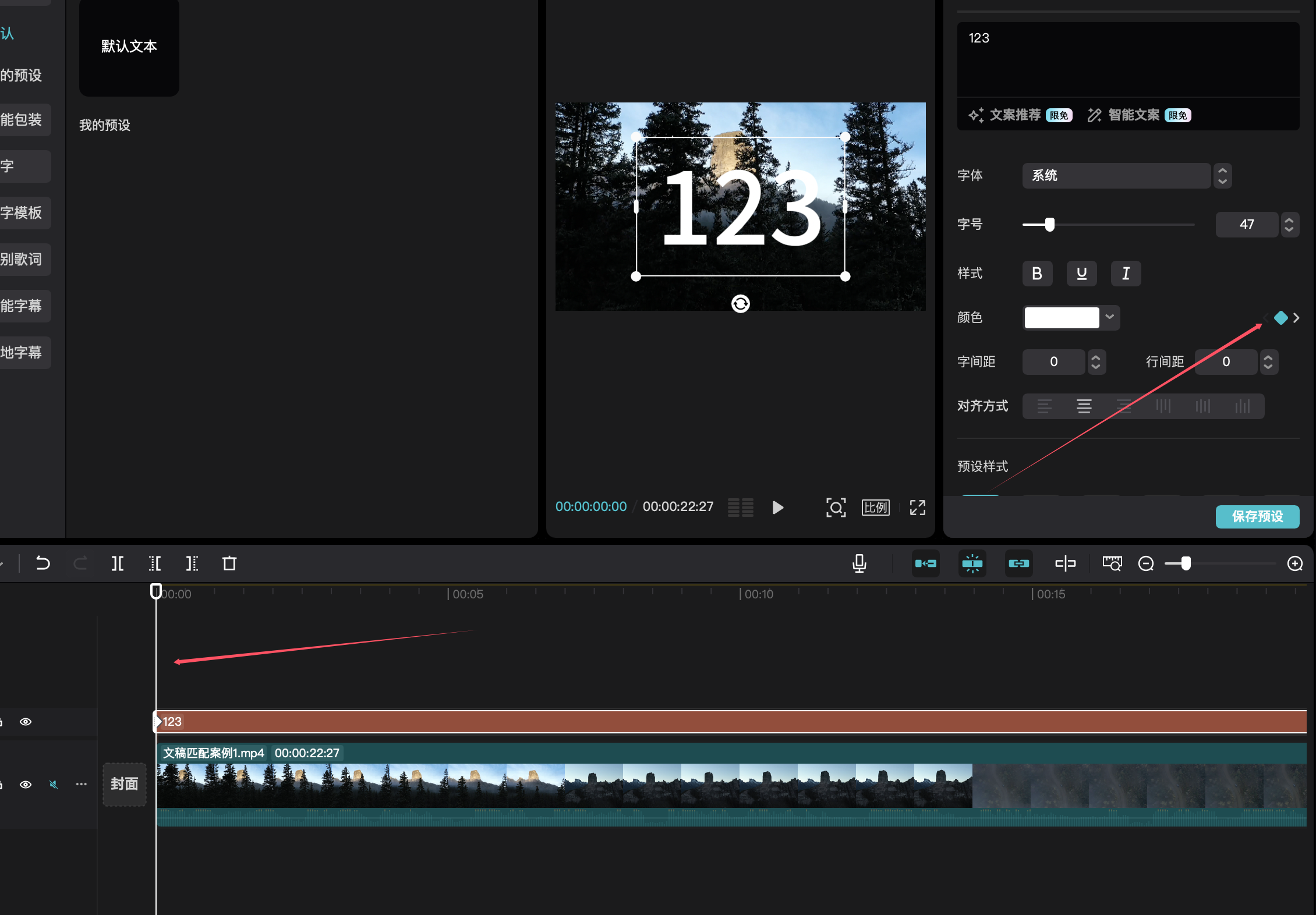Add the 默认文本 default text preset
The height and width of the screenshot is (915, 1316).
[x=129, y=48]
